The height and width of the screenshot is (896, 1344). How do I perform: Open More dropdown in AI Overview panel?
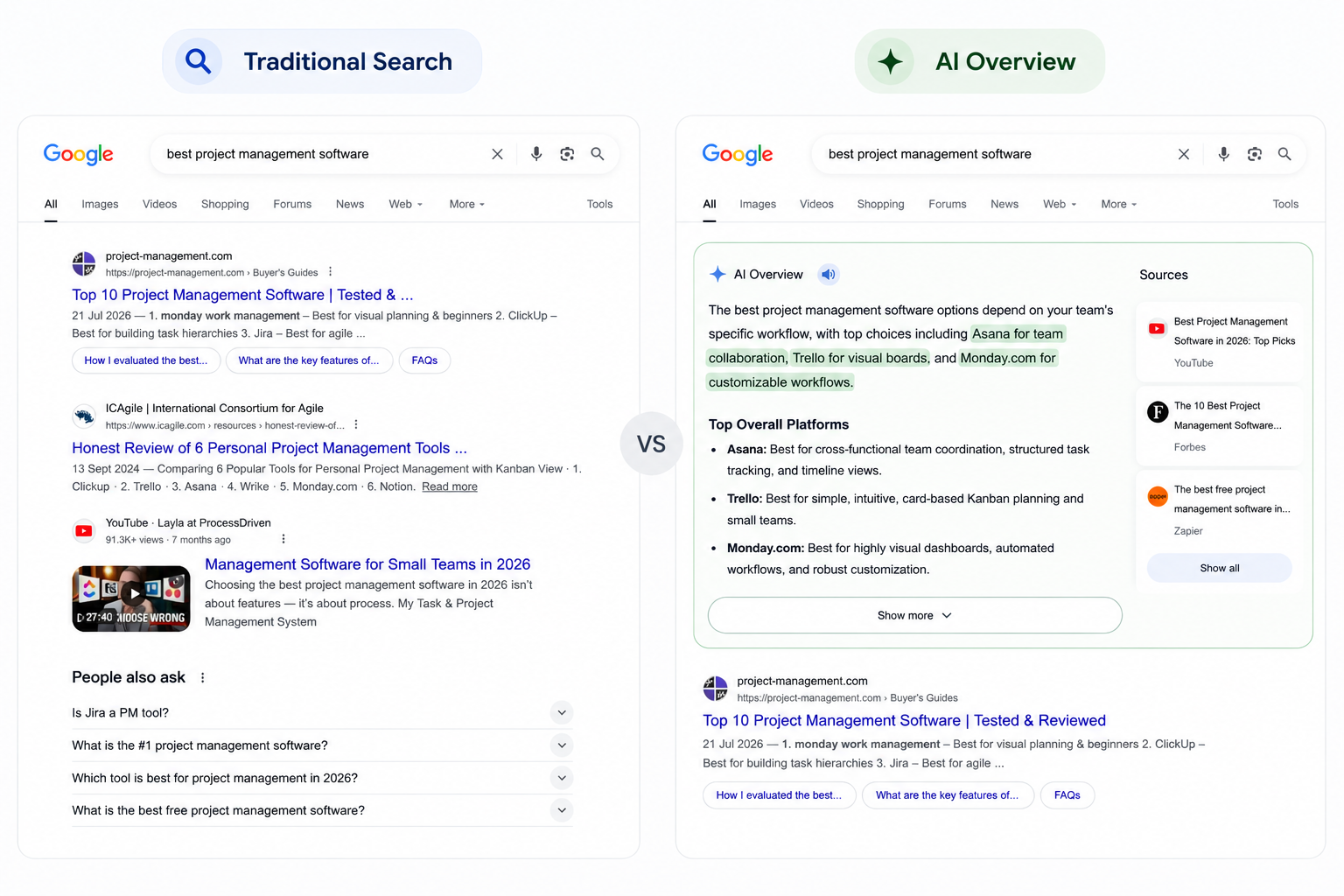coord(1119,204)
